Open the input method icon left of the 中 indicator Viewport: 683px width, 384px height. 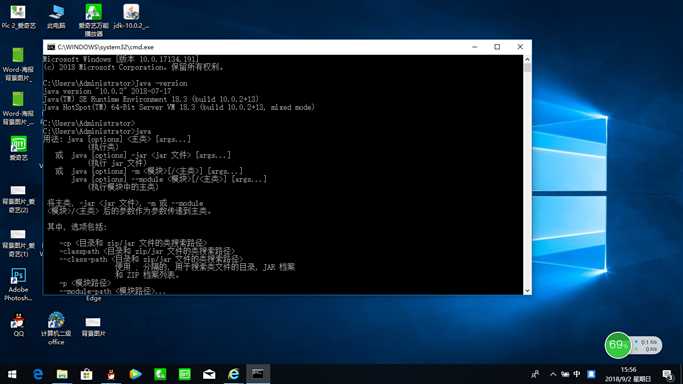click(x=565, y=374)
